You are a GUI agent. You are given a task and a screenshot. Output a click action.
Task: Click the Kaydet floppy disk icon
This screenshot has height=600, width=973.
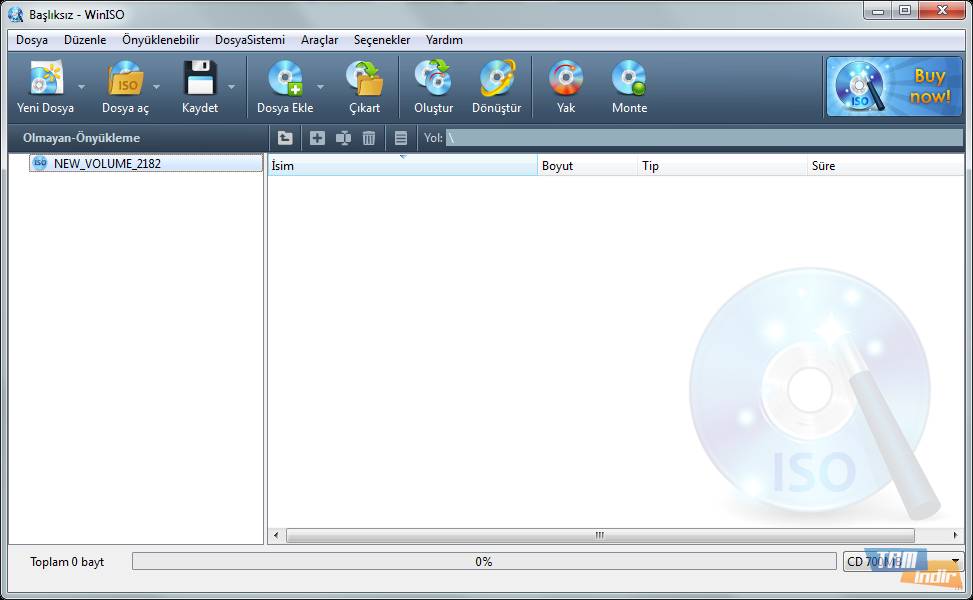click(x=199, y=79)
